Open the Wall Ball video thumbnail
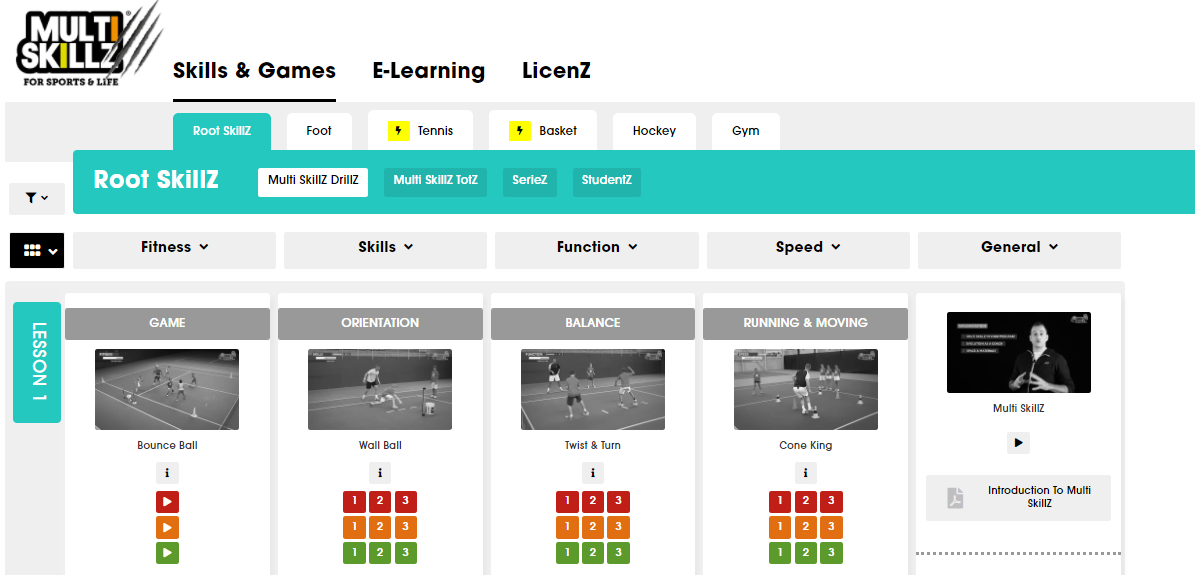 380,389
